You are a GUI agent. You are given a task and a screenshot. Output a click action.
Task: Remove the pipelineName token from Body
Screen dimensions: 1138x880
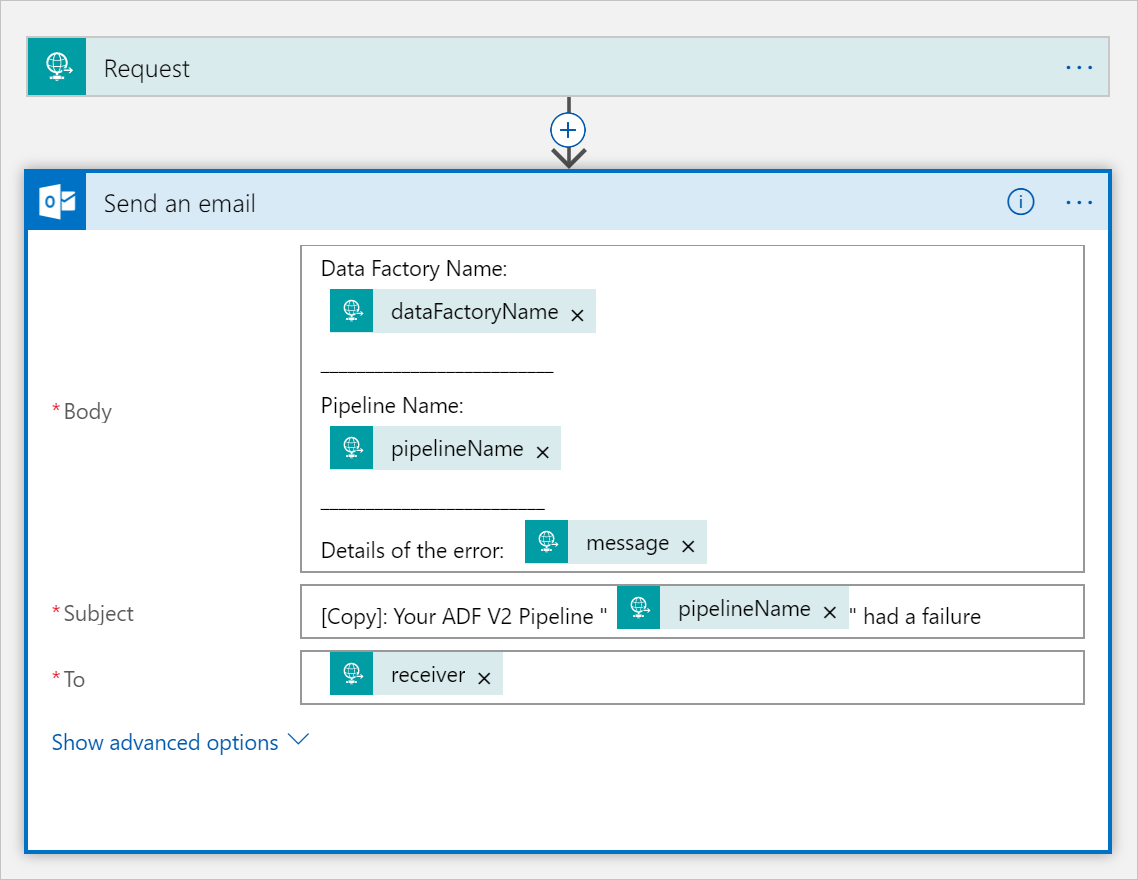pos(543,450)
